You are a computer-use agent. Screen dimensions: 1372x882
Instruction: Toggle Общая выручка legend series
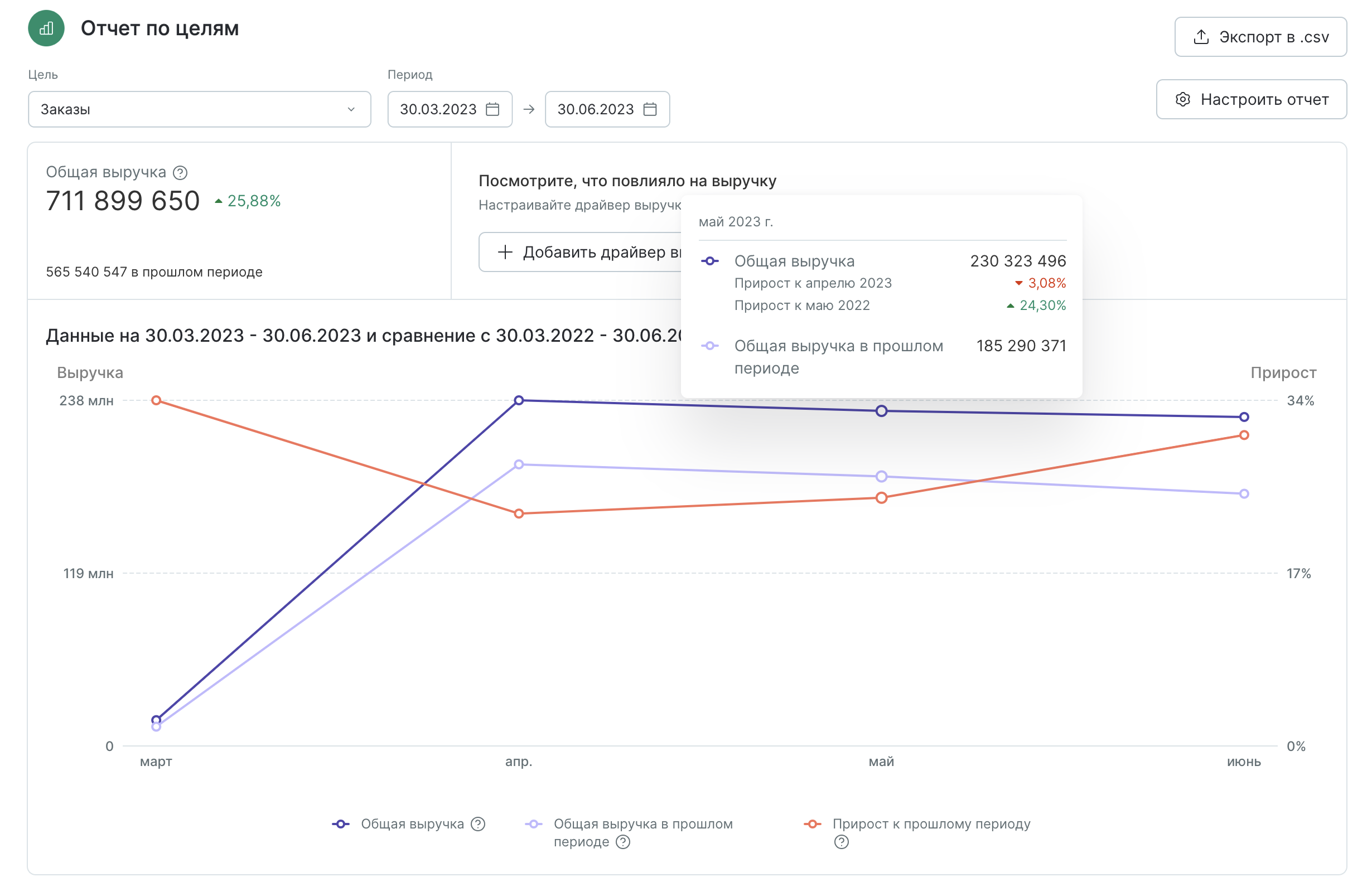[399, 823]
